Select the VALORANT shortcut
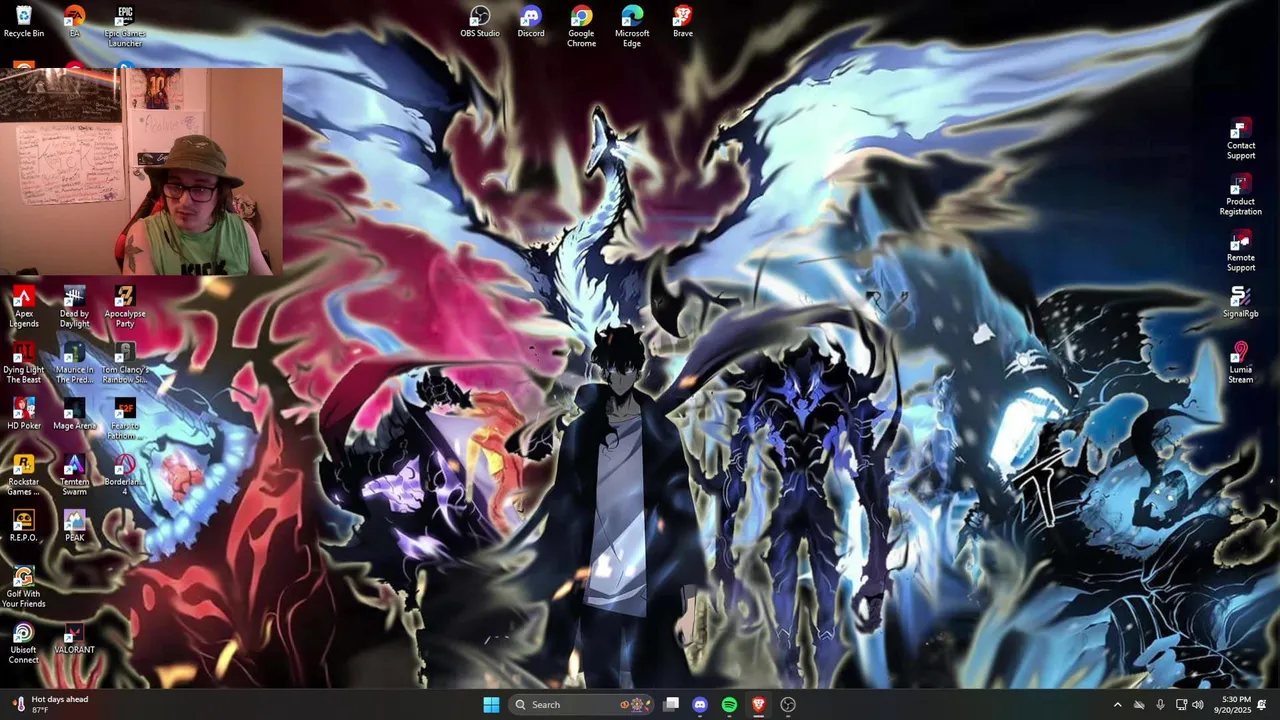1280x720 pixels. click(74, 638)
